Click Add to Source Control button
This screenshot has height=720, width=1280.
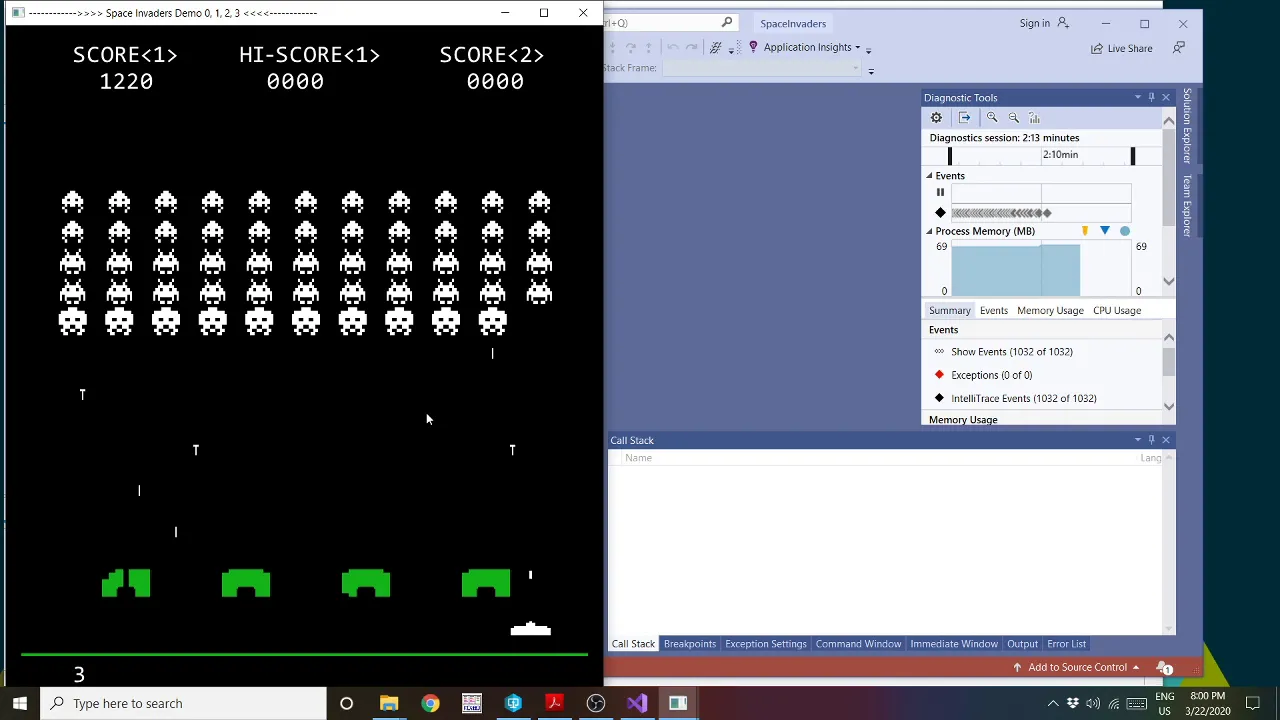[x=1077, y=668]
